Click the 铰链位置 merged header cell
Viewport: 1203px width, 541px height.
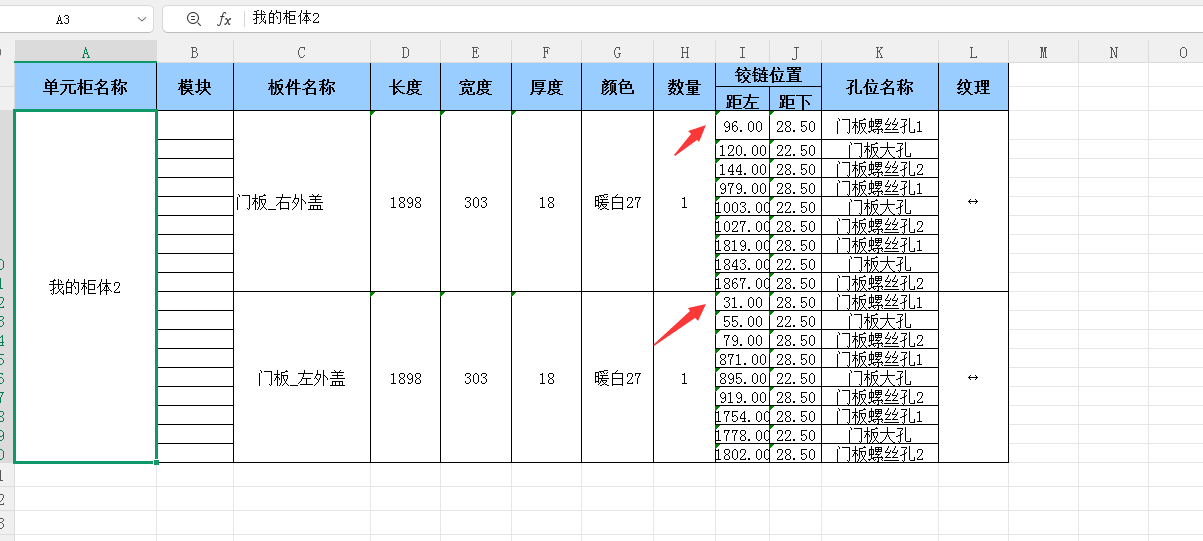[768, 75]
